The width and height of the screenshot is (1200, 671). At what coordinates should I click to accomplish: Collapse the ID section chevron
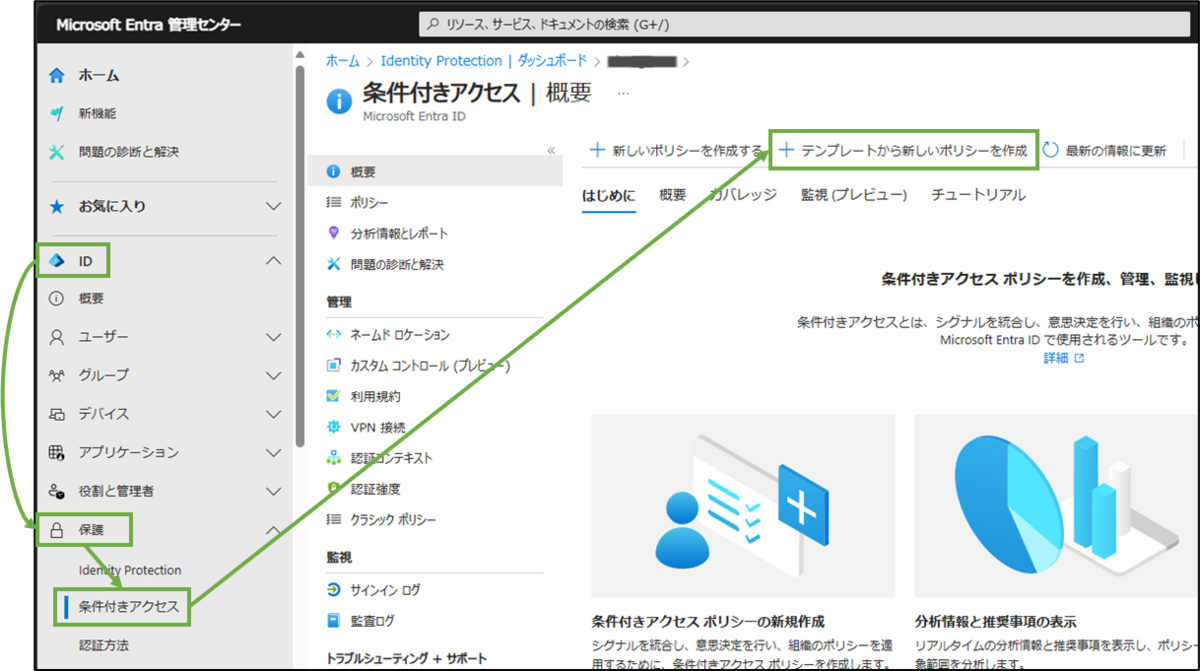[x=273, y=261]
